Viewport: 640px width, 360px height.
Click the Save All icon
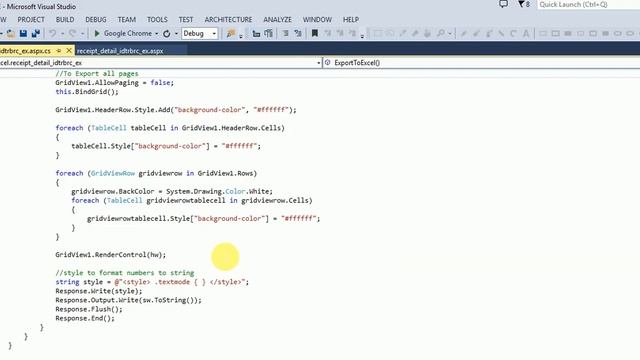tap(36, 33)
